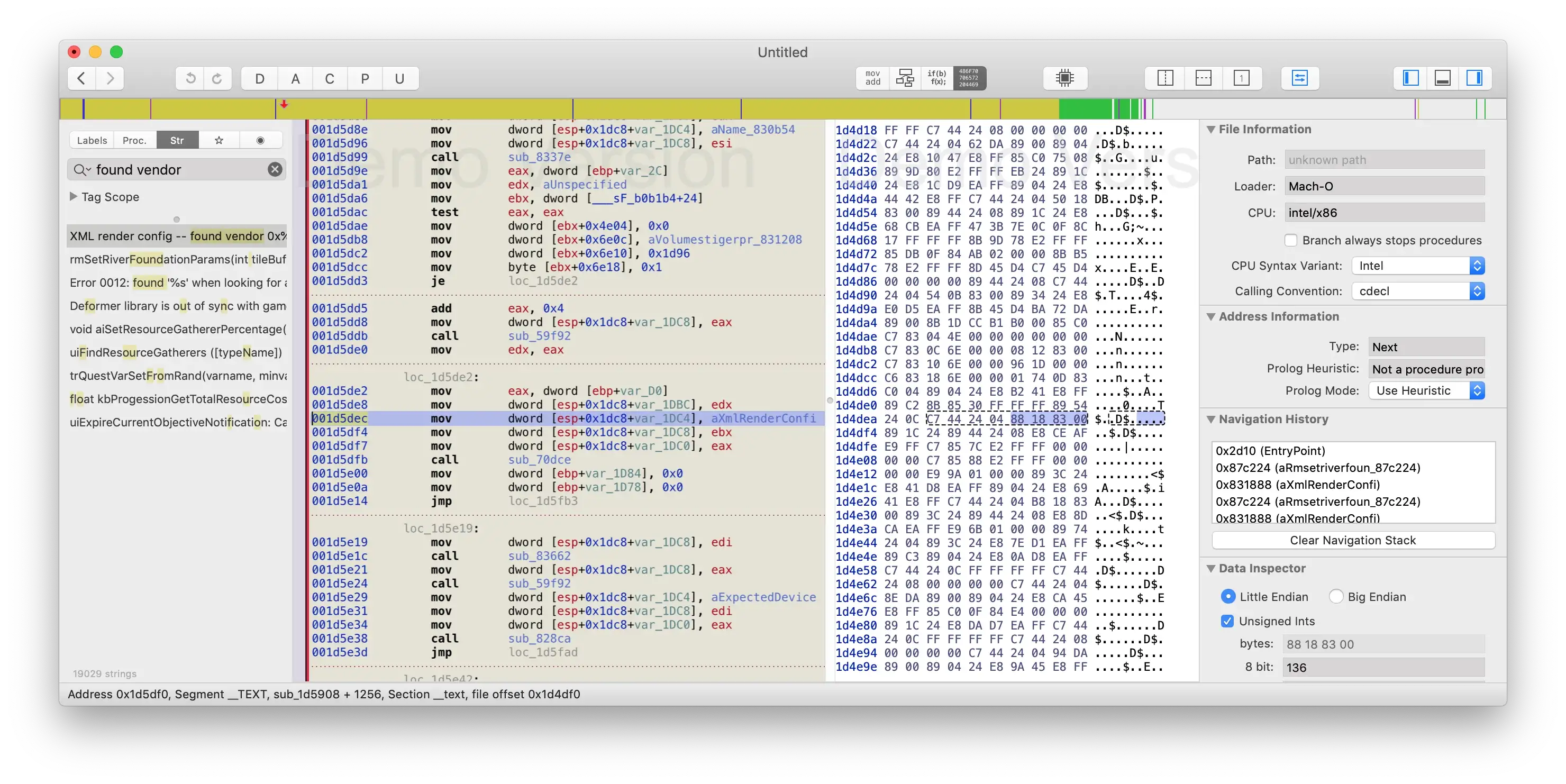Open the CPU Syntax Variant dropdown

(x=1418, y=266)
